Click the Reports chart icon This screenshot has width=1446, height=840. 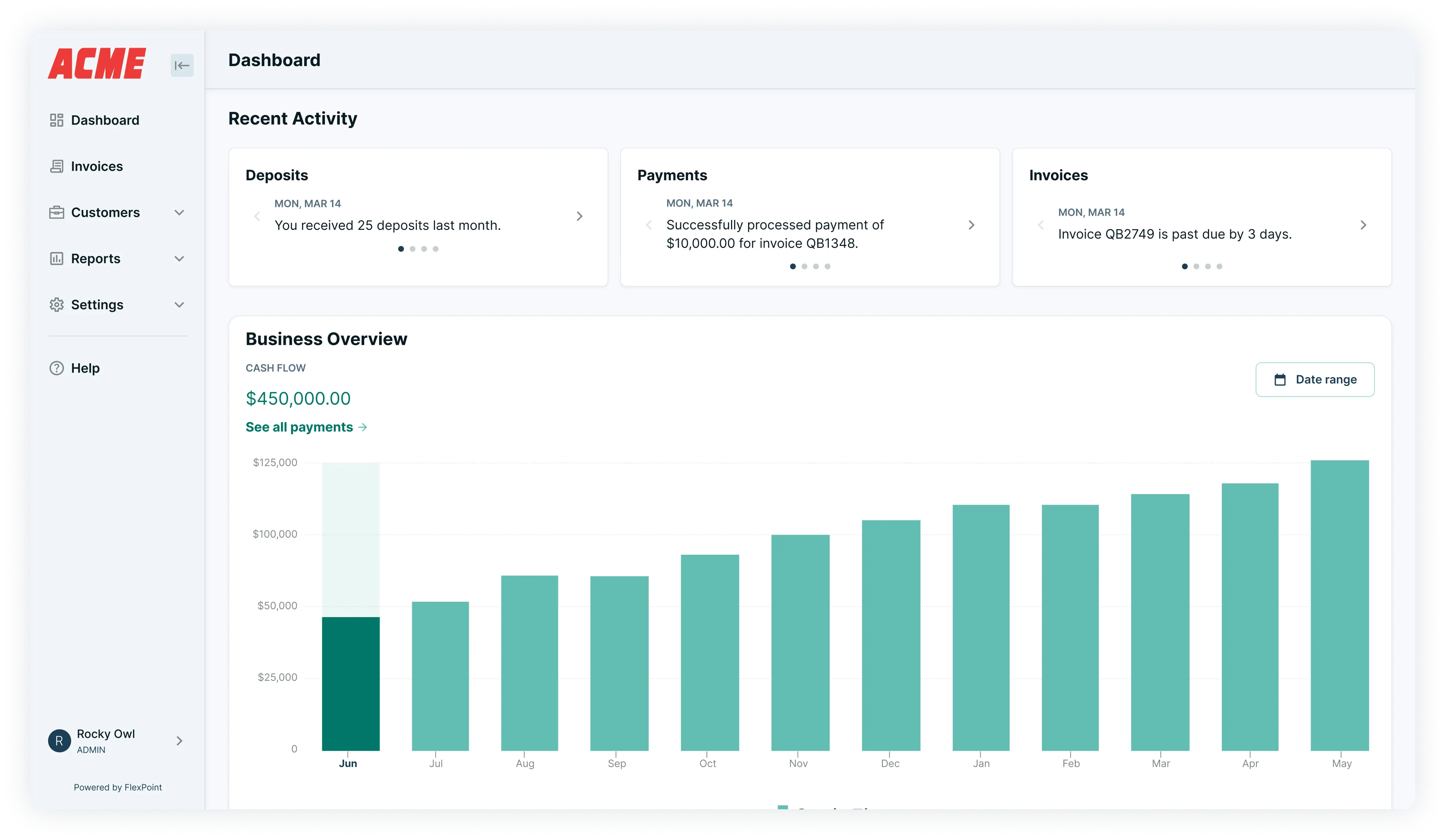57,258
